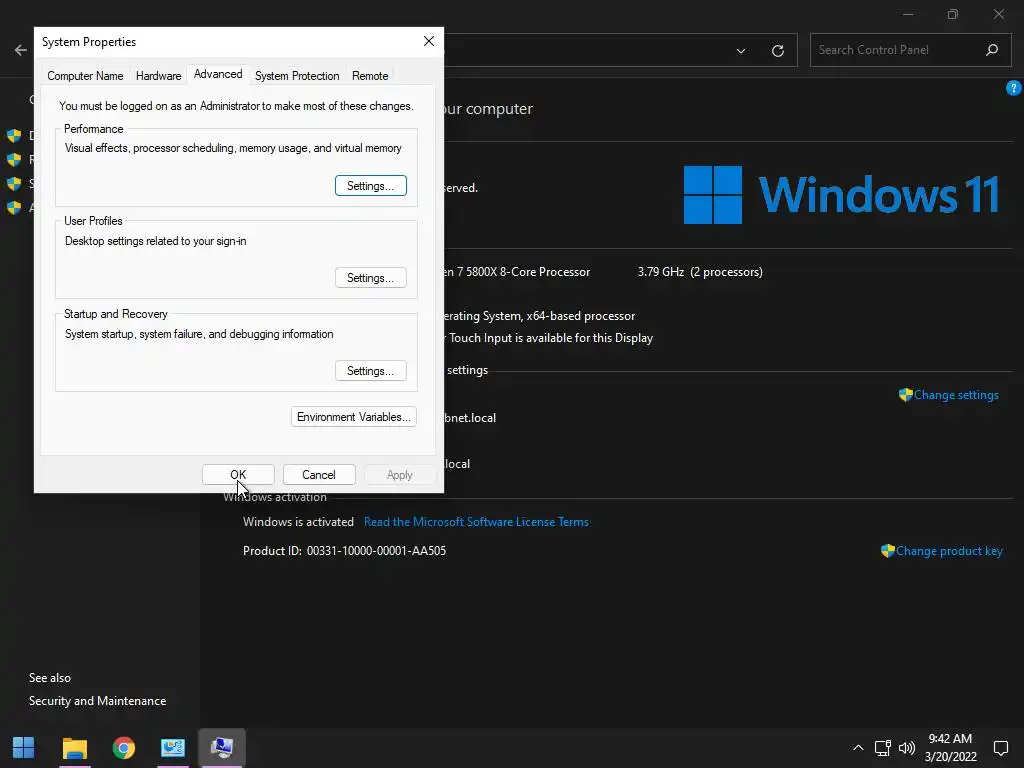Open Security and Maintenance link
The height and width of the screenshot is (768, 1024).
(x=97, y=701)
